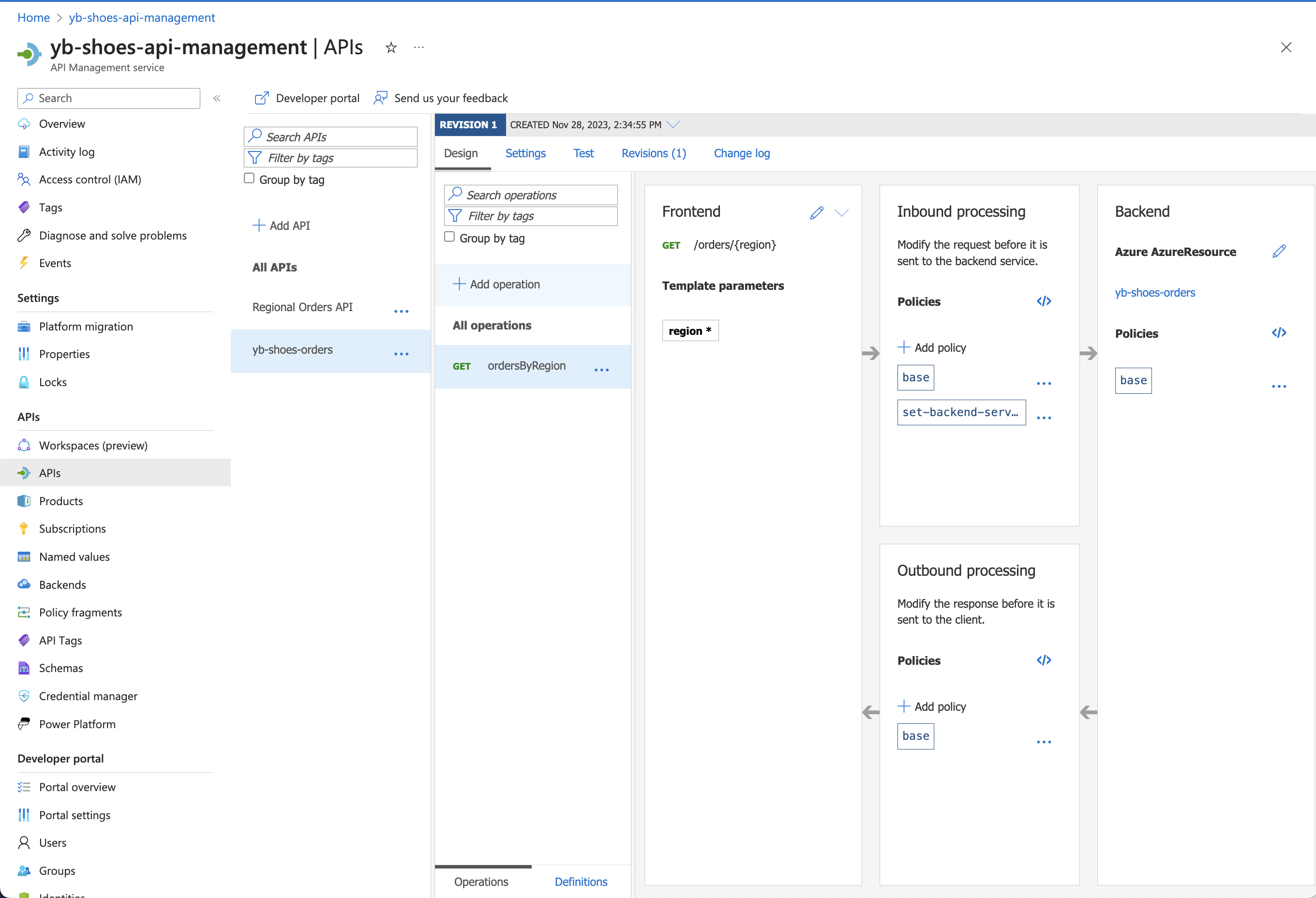Open Policy fragments from the sidebar
1316x898 pixels.
pyautogui.click(x=80, y=612)
